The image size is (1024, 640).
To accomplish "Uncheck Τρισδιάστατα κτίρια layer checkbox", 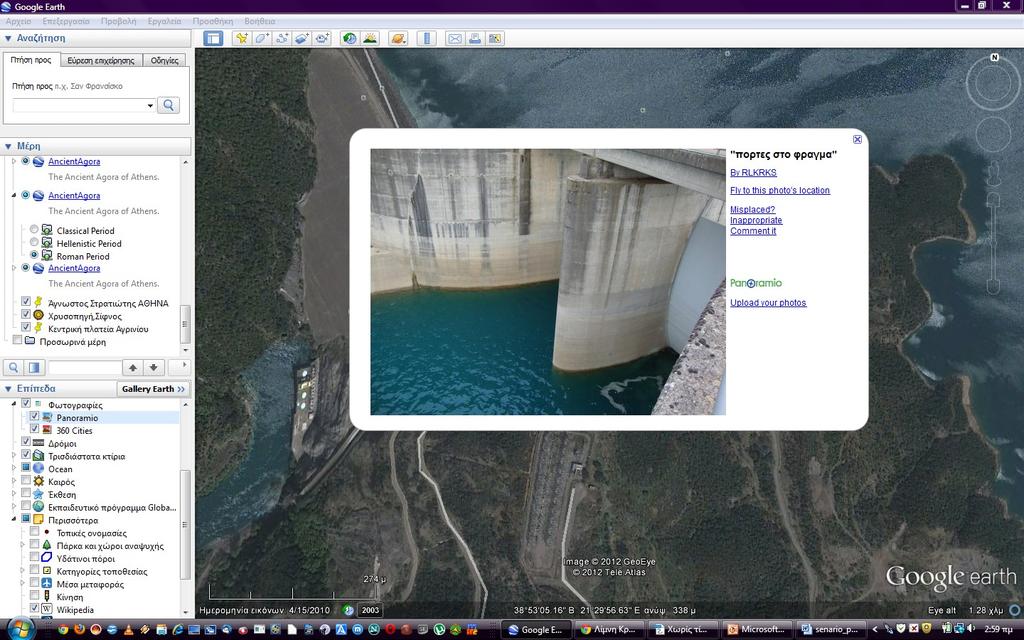I will pyautogui.click(x=26, y=455).
